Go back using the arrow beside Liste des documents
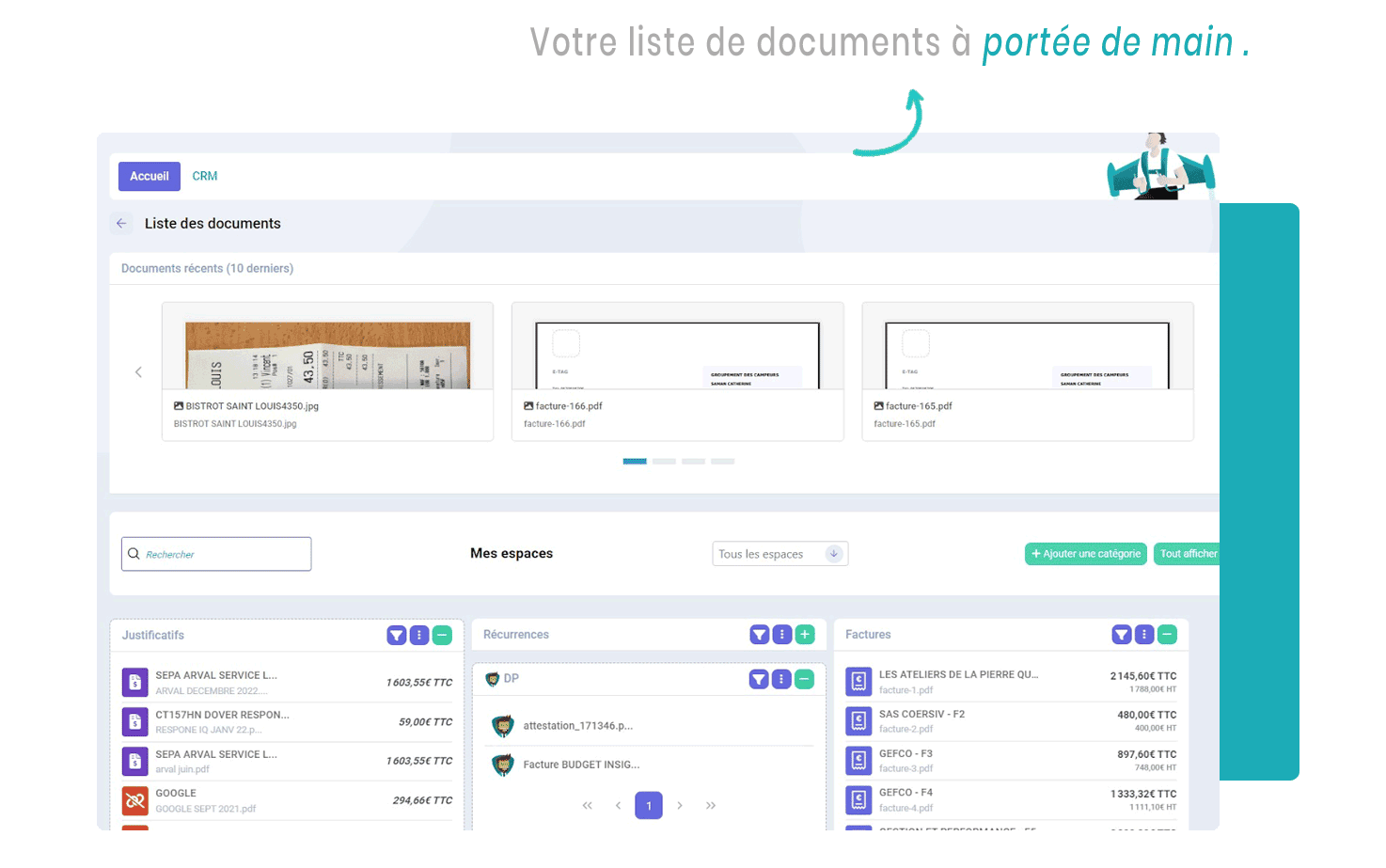This screenshot has width=1386, height=868. 121,224
